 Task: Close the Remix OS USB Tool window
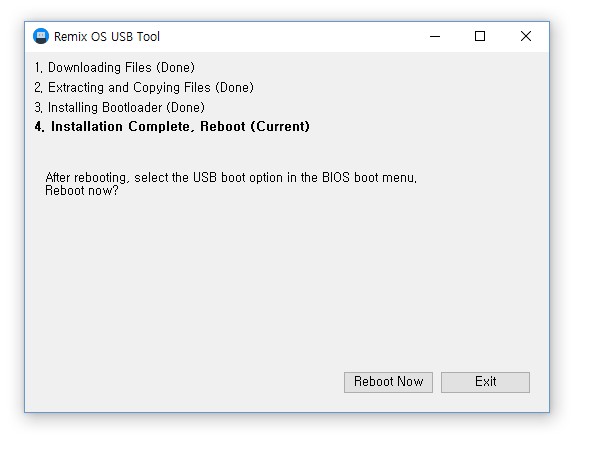[x=526, y=37]
